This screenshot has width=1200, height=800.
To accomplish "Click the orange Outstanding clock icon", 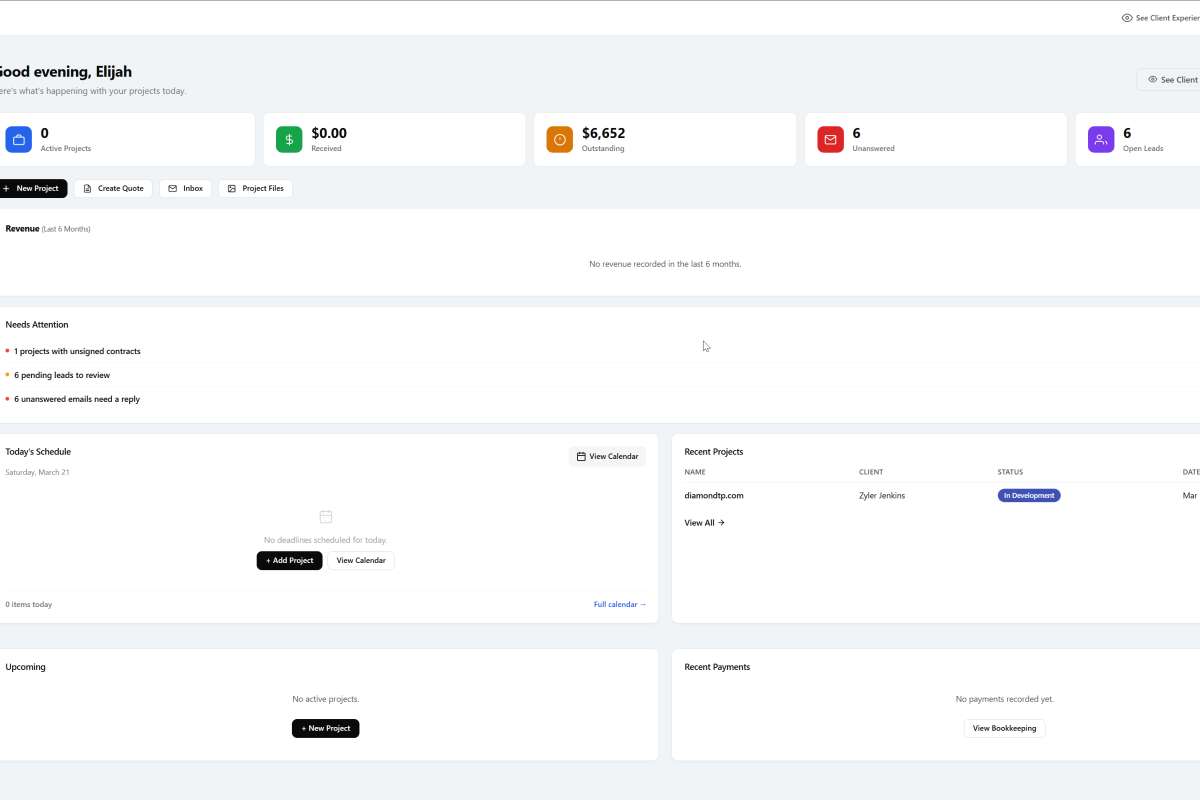I will click(560, 140).
